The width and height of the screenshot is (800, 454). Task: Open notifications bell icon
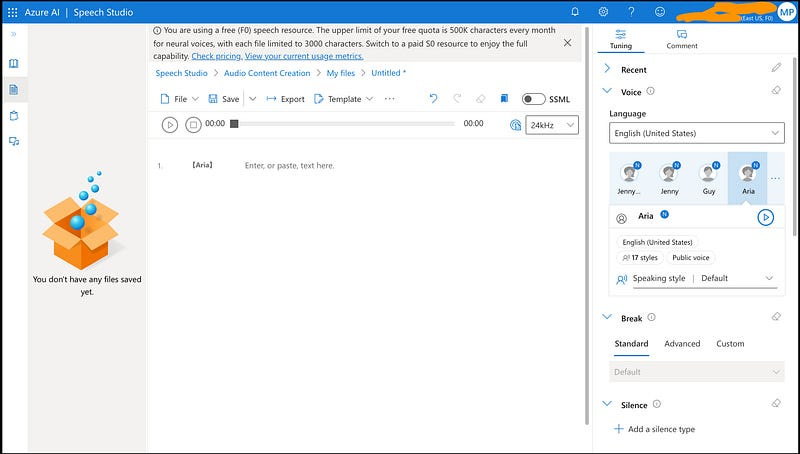575,12
